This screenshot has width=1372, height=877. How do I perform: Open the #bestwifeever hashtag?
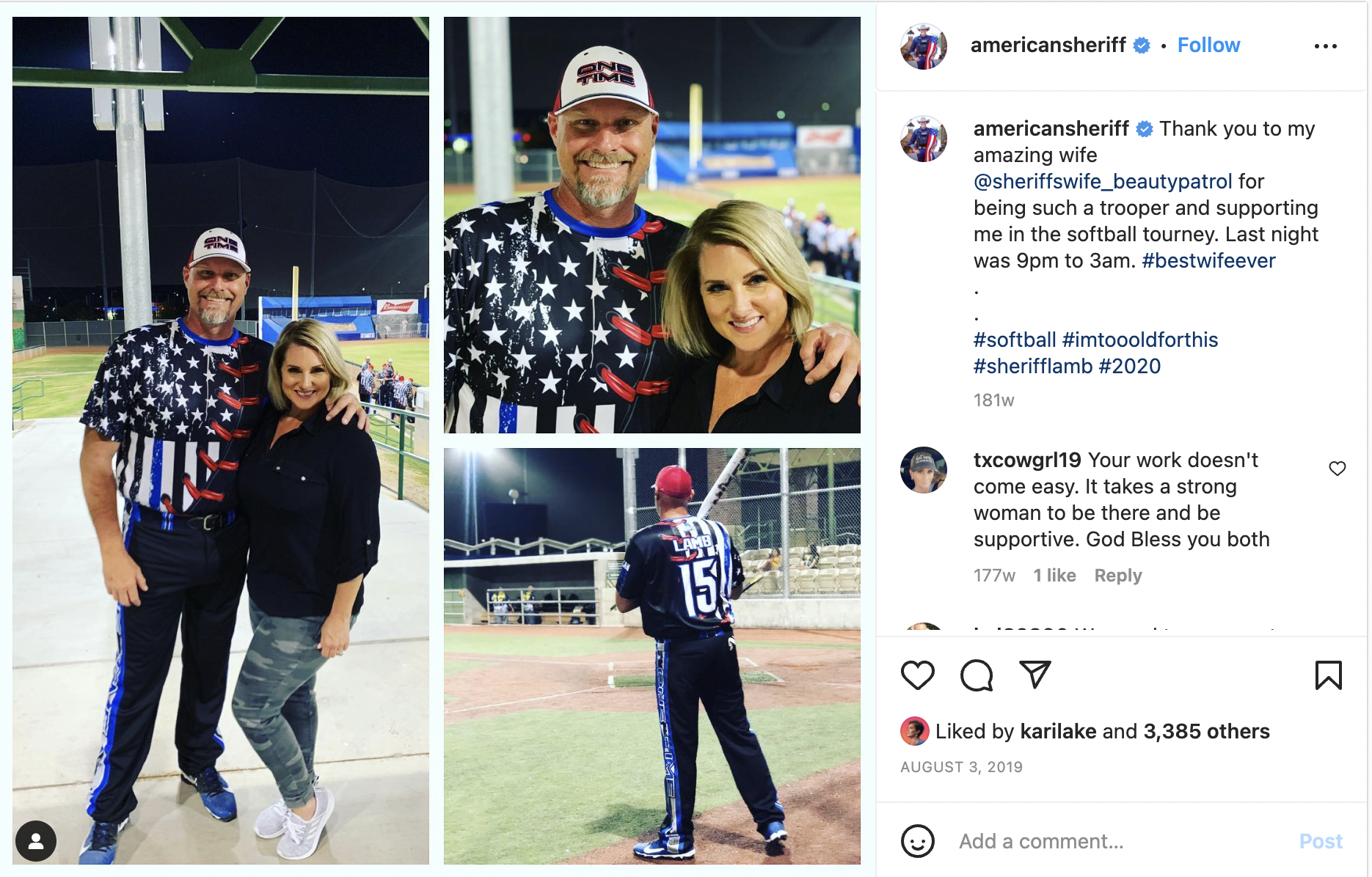pyautogui.click(x=1208, y=260)
